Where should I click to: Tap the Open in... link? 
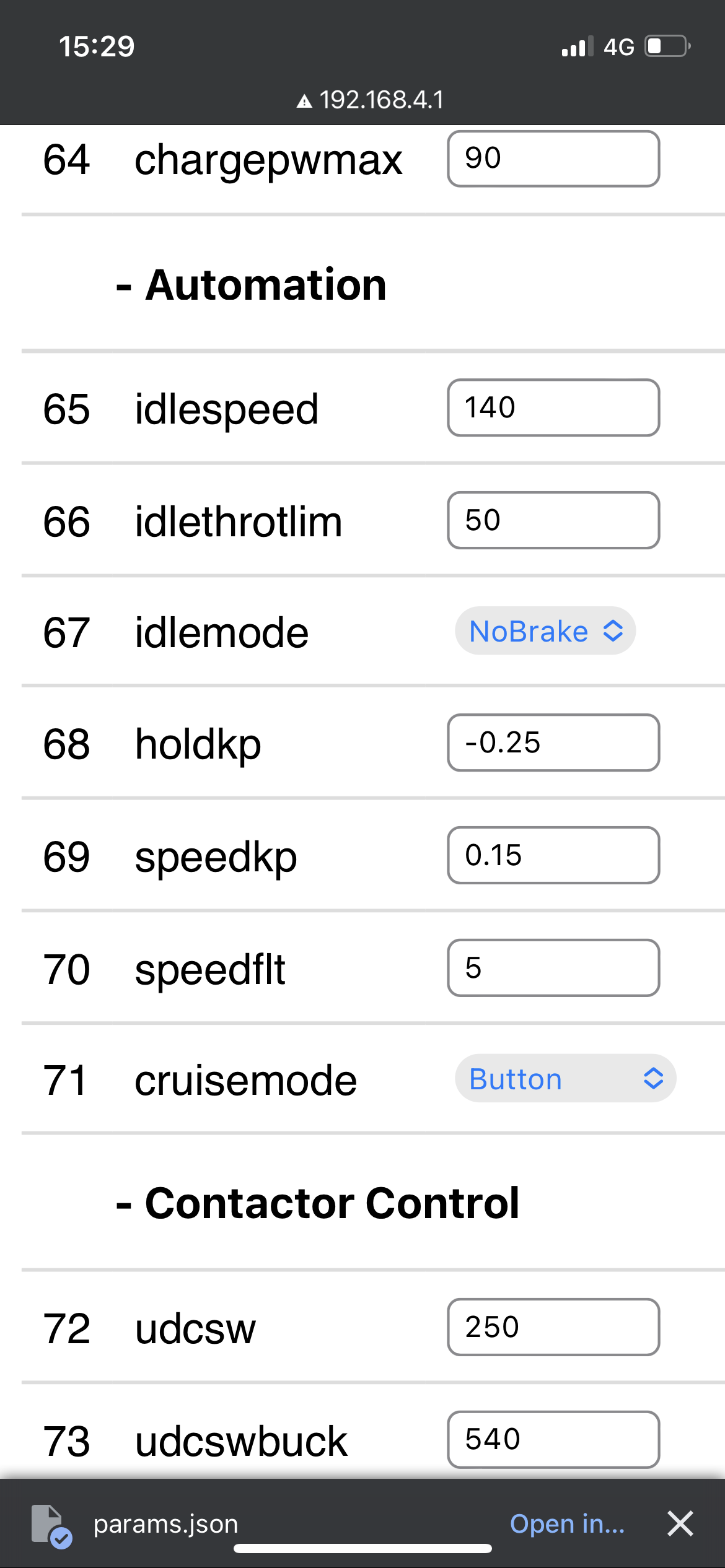point(567,1524)
